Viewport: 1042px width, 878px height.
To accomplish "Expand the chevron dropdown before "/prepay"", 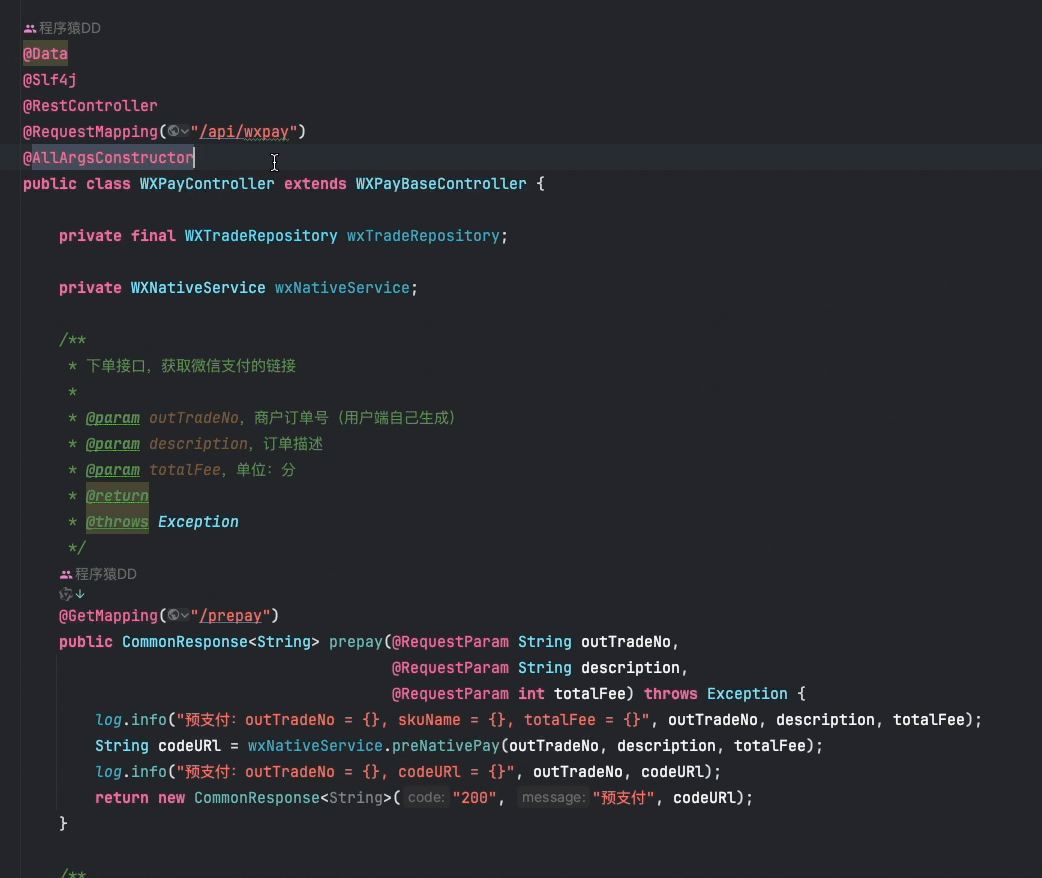I will coord(185,615).
